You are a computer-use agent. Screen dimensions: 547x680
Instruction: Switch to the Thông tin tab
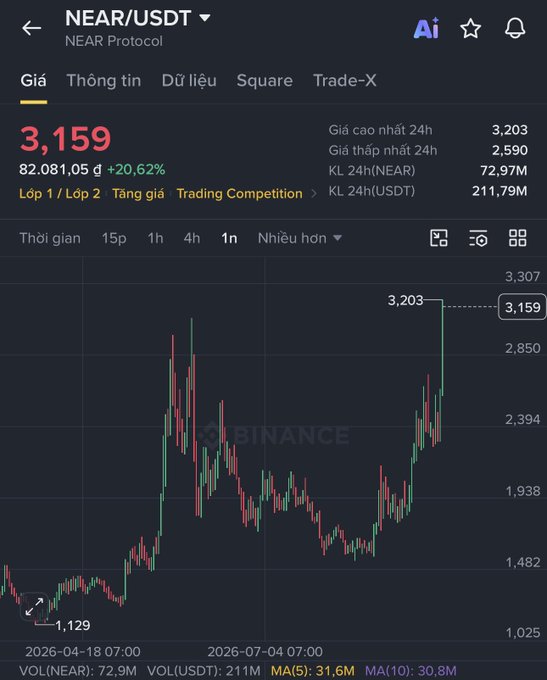(x=104, y=81)
